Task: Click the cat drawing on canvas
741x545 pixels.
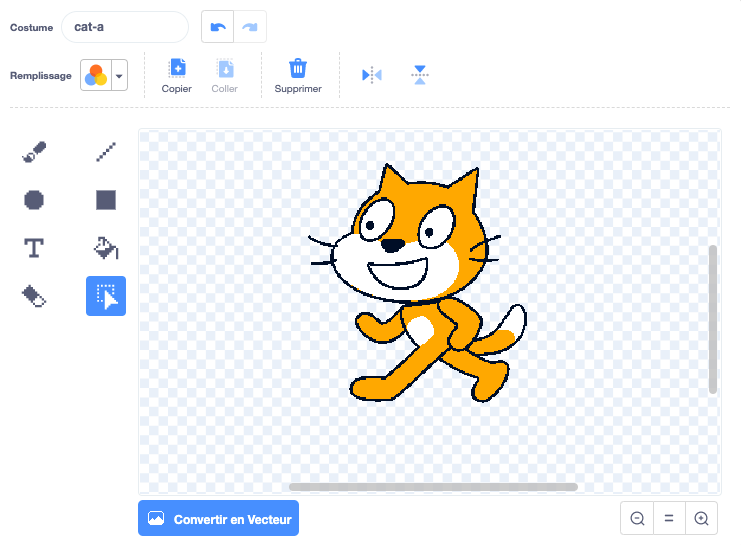Action: click(418, 284)
